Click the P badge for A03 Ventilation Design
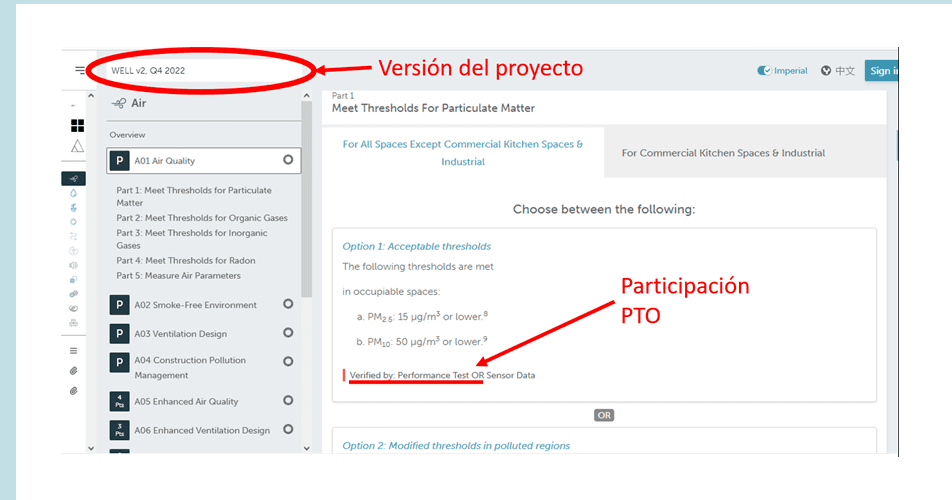952x500 pixels. (x=119, y=333)
